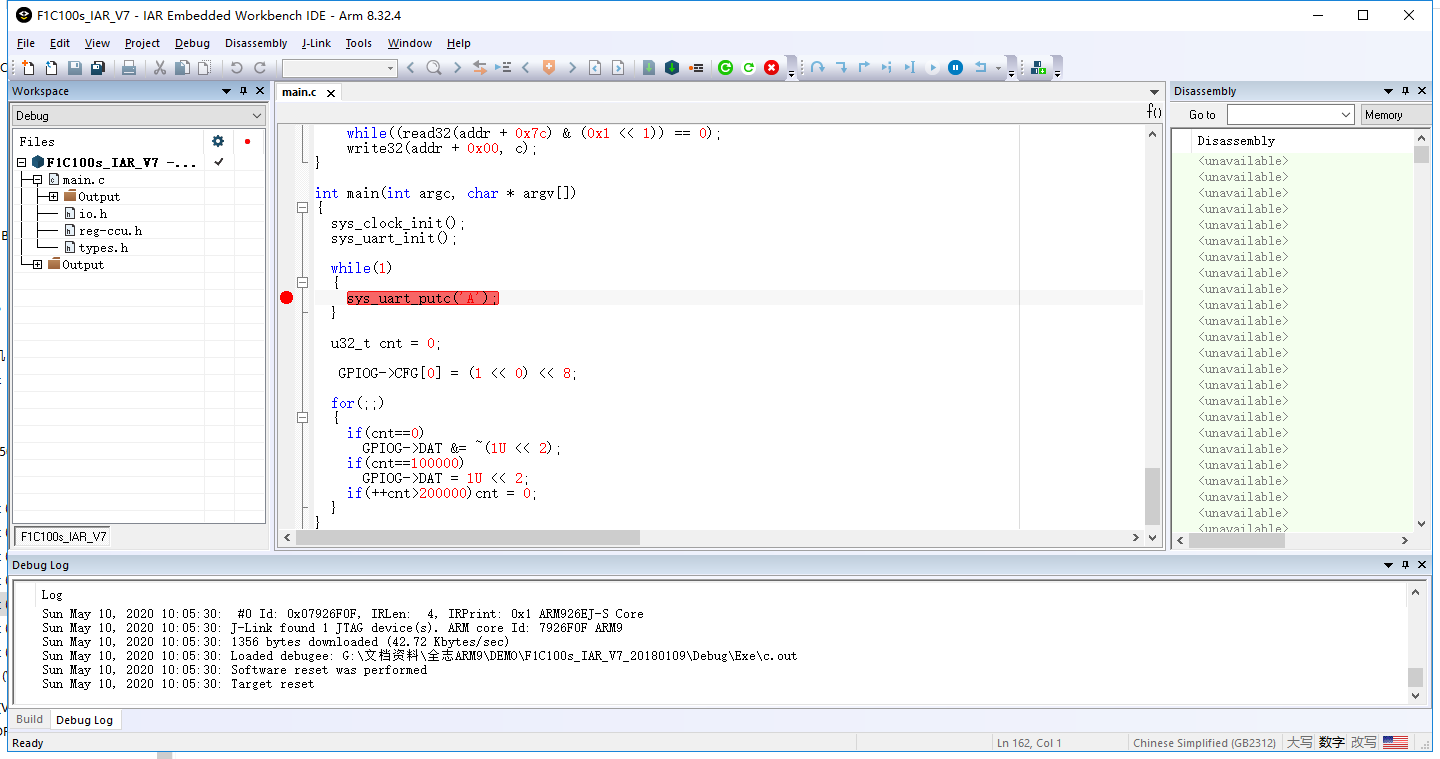The height and width of the screenshot is (759, 1440).
Task: Switch to the Build tab
Action: pos(30,719)
